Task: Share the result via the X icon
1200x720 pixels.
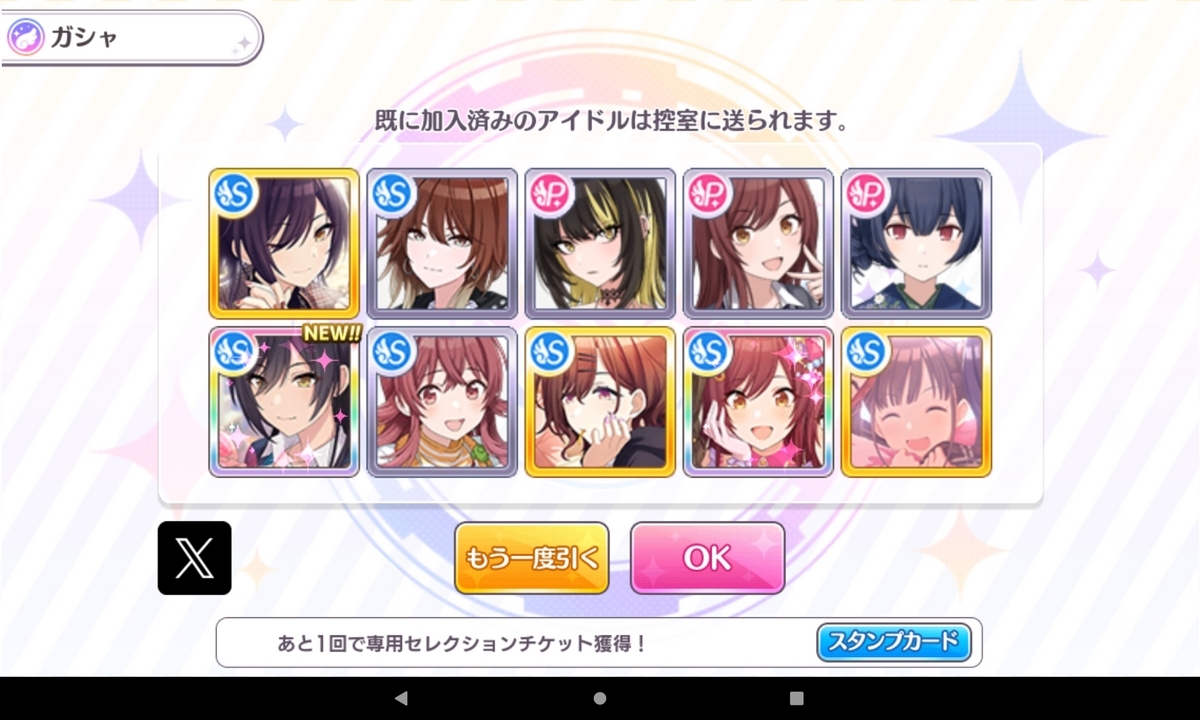Action: [x=194, y=558]
